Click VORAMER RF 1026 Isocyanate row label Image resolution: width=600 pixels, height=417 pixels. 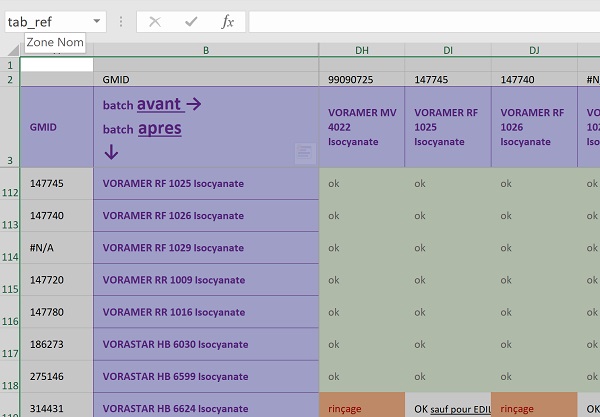point(206,216)
